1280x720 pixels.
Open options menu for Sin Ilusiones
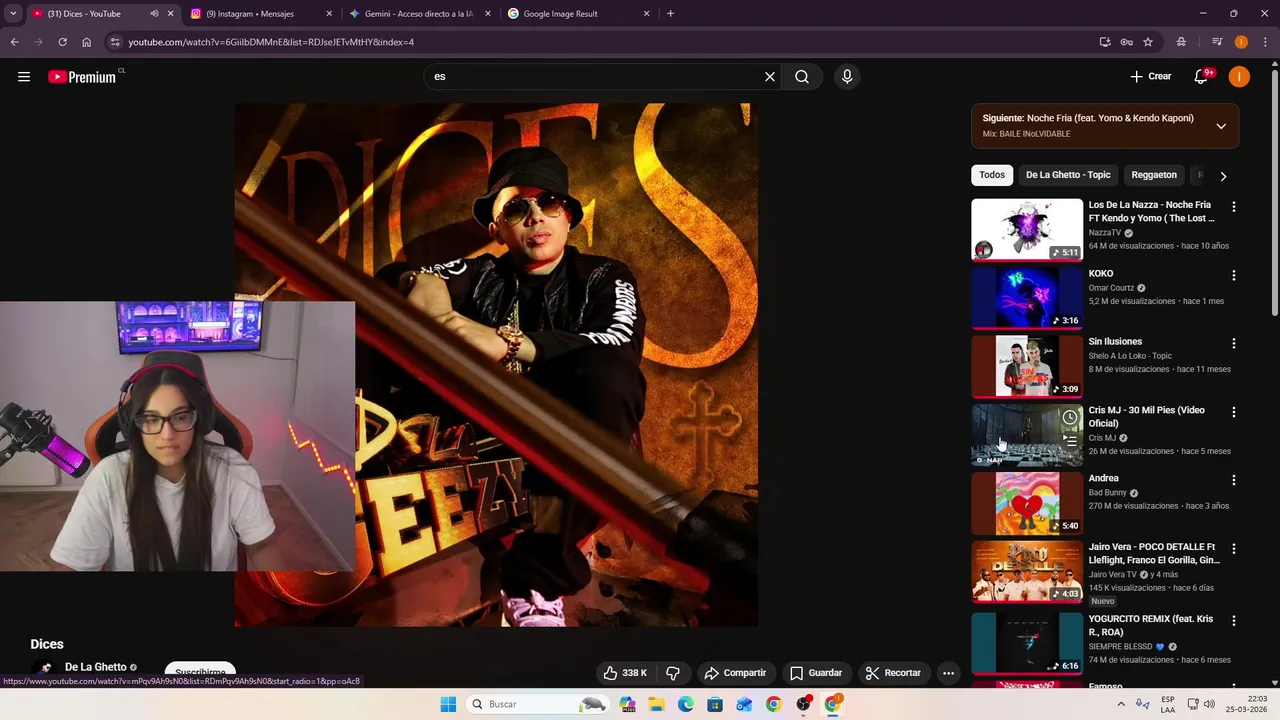click(1233, 343)
